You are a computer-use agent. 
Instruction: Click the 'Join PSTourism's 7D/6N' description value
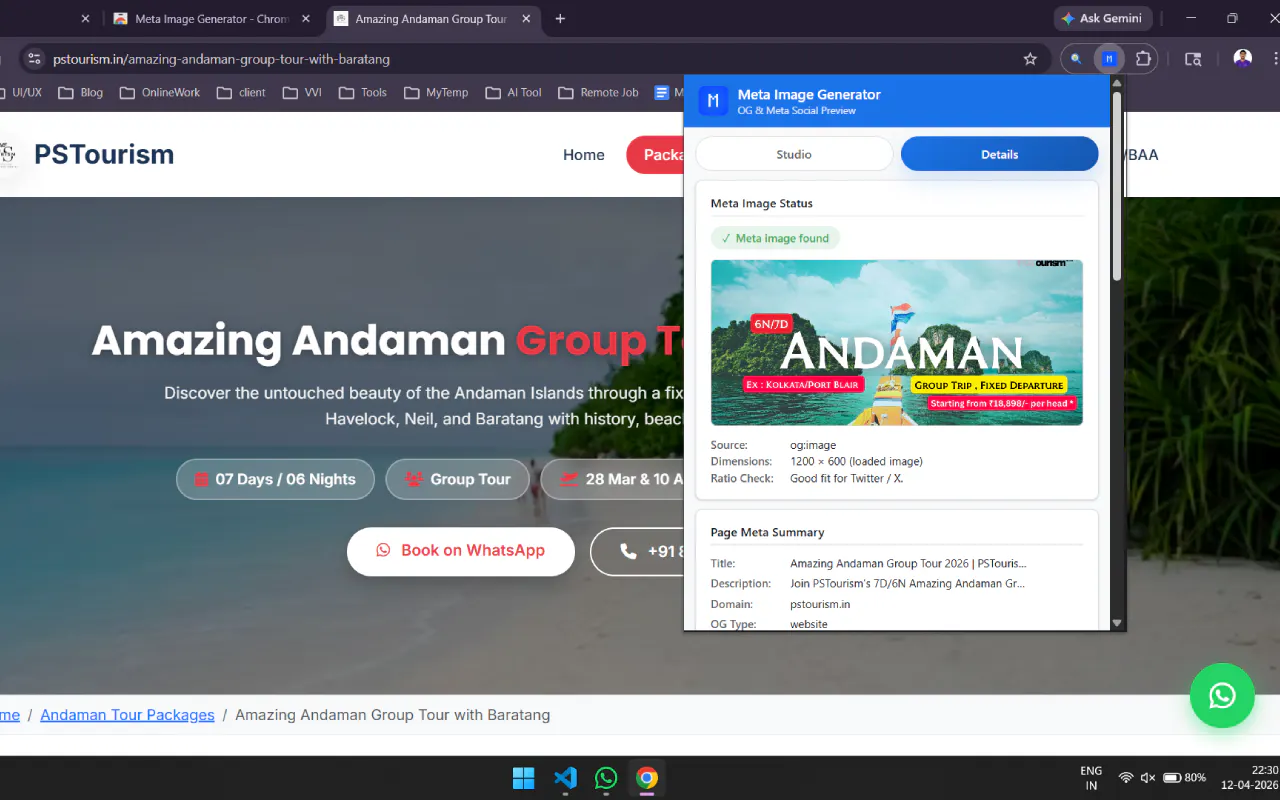[x=907, y=584]
